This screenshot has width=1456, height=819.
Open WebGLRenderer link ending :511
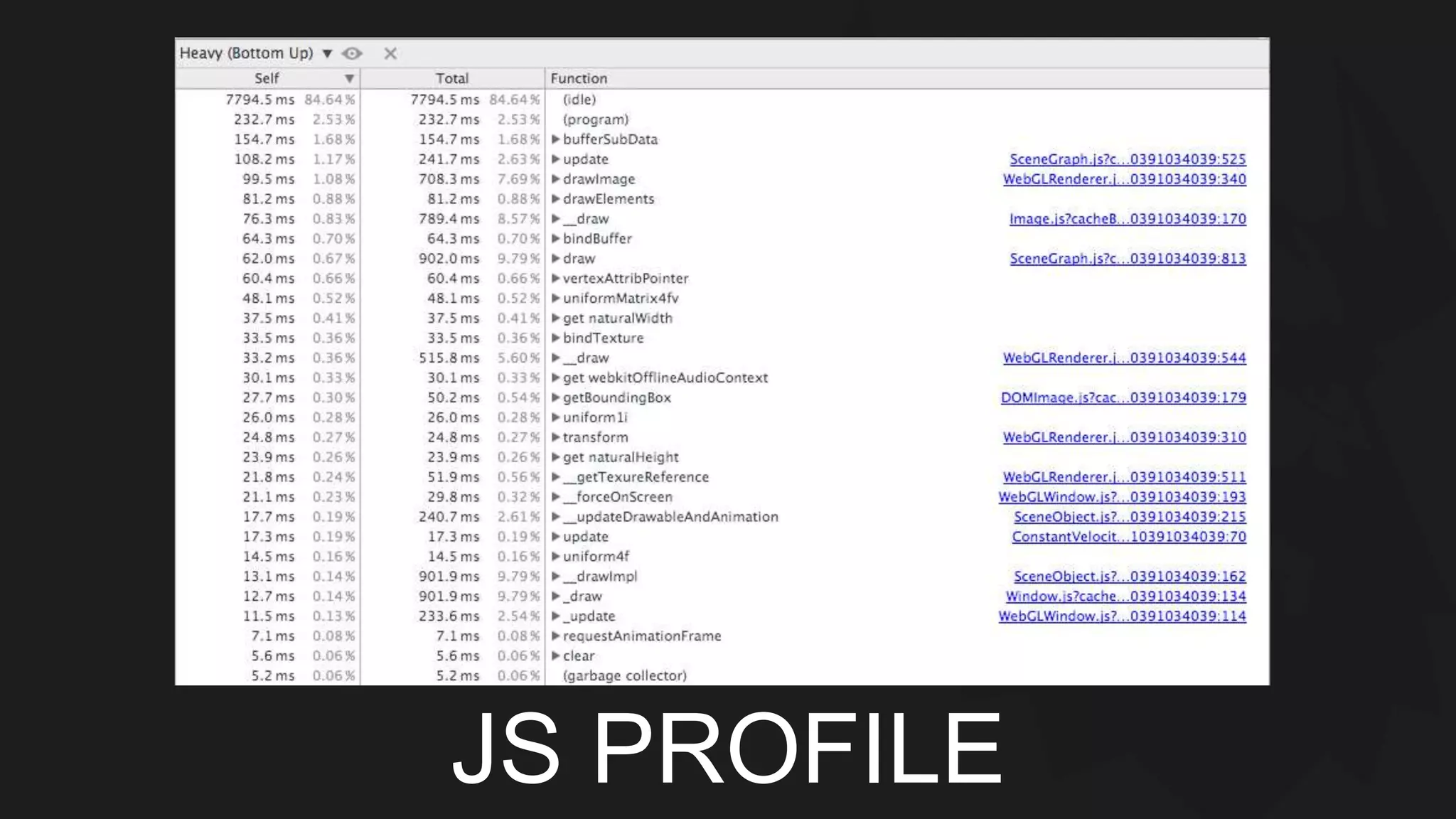click(1125, 478)
